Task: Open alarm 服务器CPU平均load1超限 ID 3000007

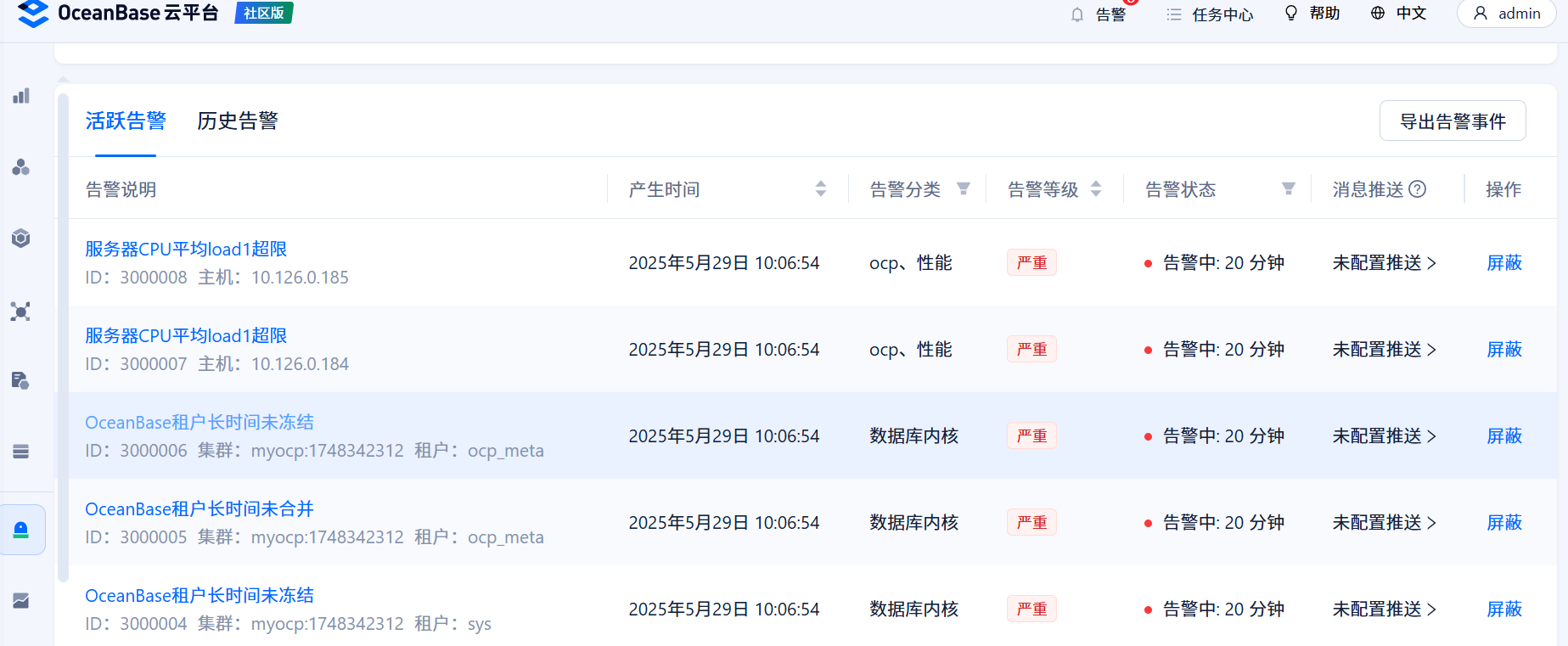Action: (186, 335)
